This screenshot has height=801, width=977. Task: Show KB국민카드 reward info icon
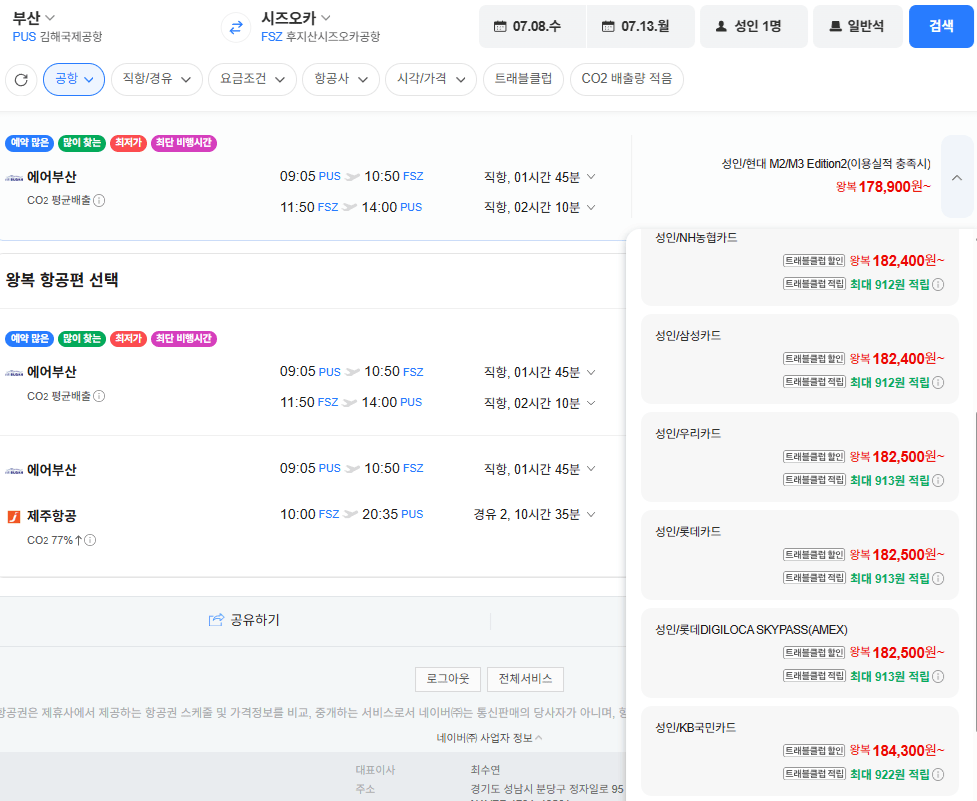coord(938,774)
